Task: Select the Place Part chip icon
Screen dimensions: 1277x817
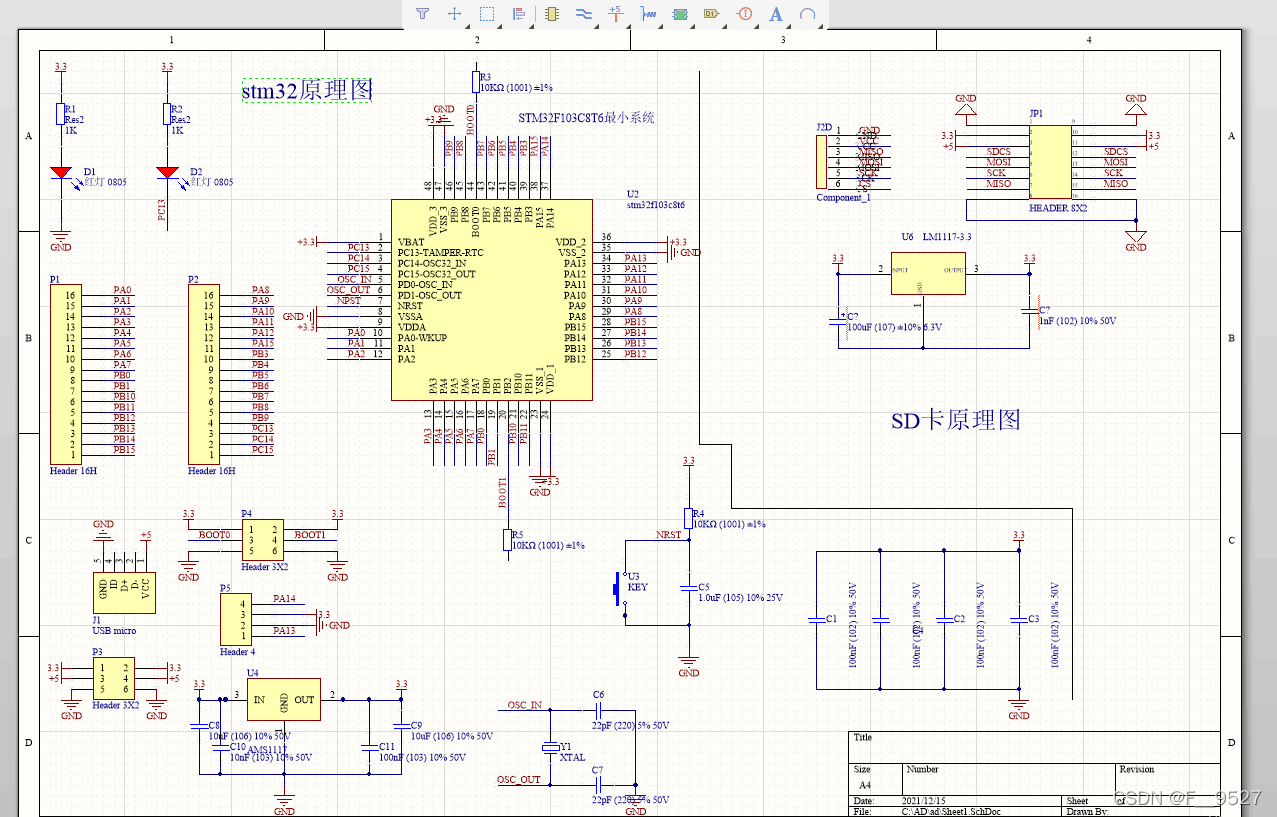Action: (x=551, y=14)
